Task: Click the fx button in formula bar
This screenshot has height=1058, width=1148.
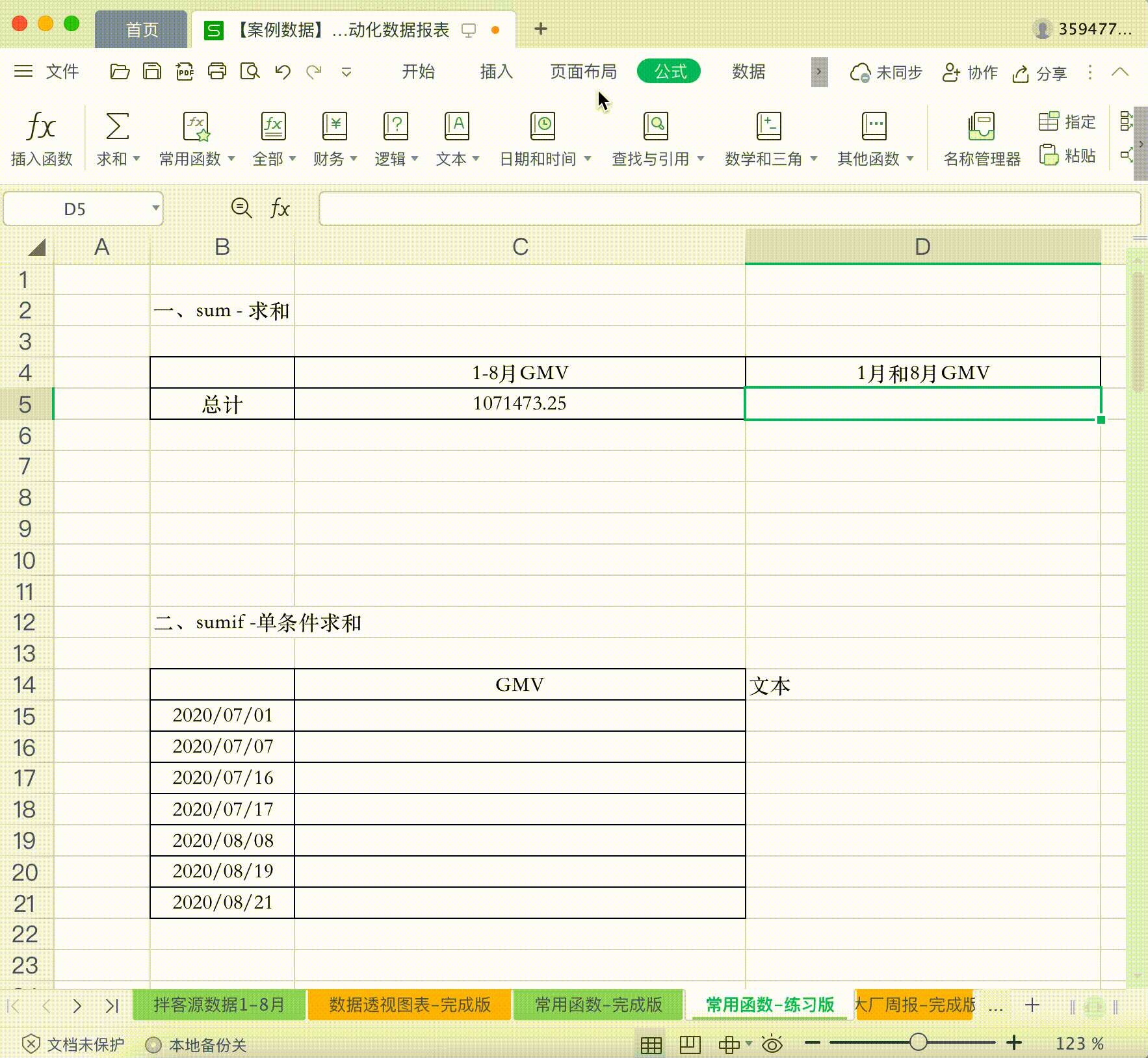Action: click(280, 209)
